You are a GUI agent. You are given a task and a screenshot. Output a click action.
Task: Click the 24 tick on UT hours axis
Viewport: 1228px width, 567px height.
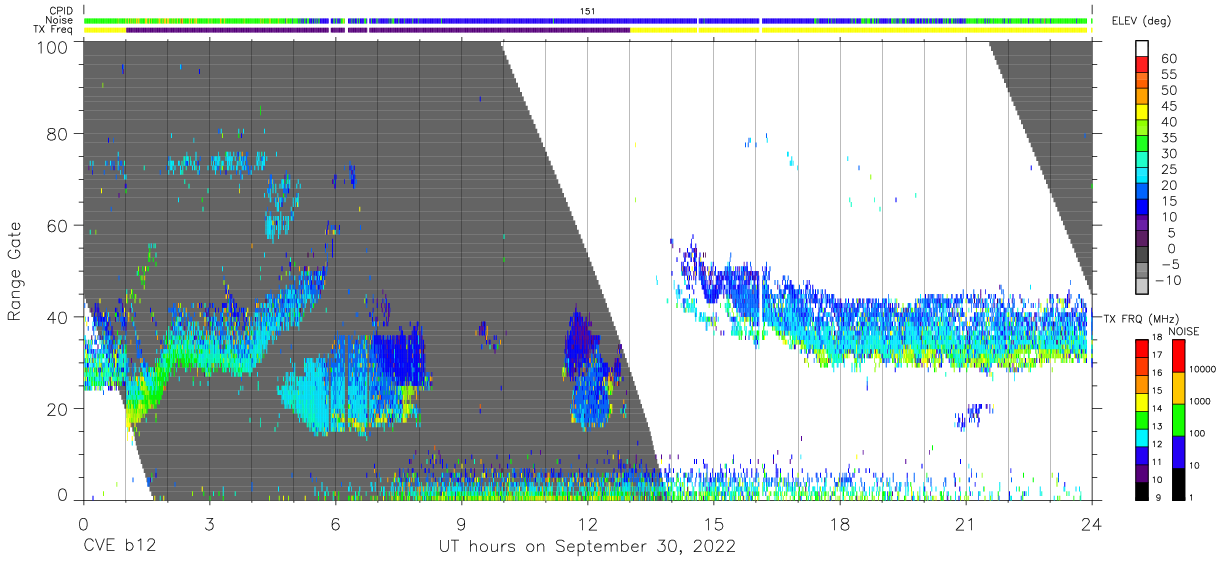pyautogui.click(x=1091, y=523)
